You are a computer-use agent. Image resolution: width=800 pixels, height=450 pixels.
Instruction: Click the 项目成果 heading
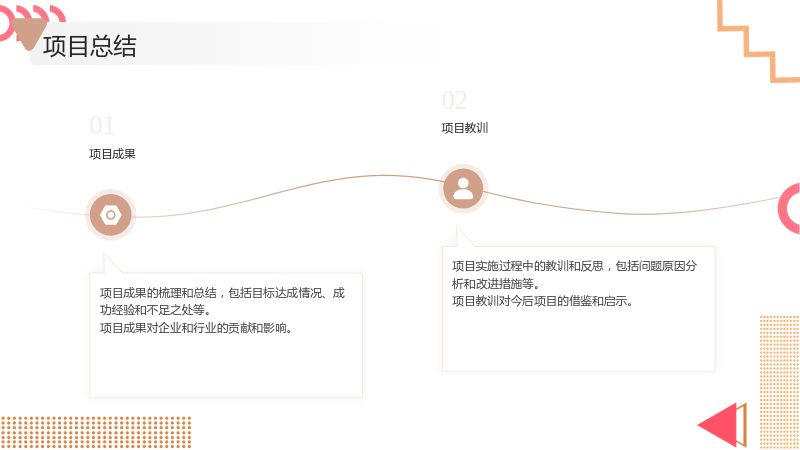(112, 154)
